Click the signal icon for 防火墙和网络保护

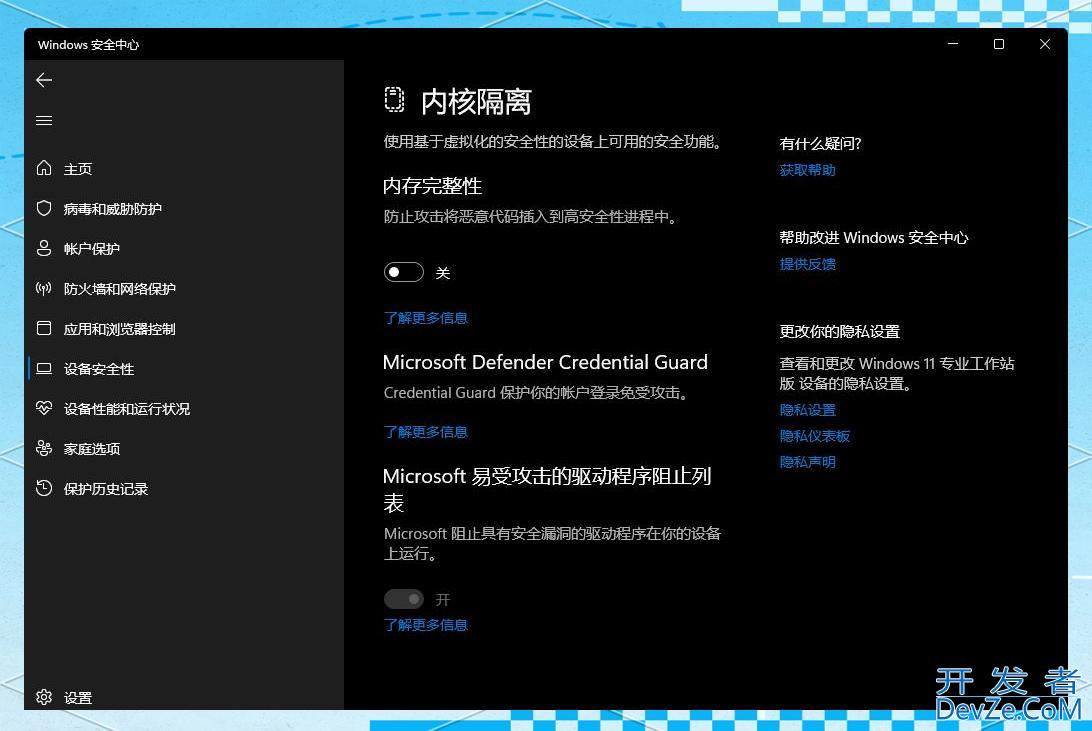pos(44,288)
